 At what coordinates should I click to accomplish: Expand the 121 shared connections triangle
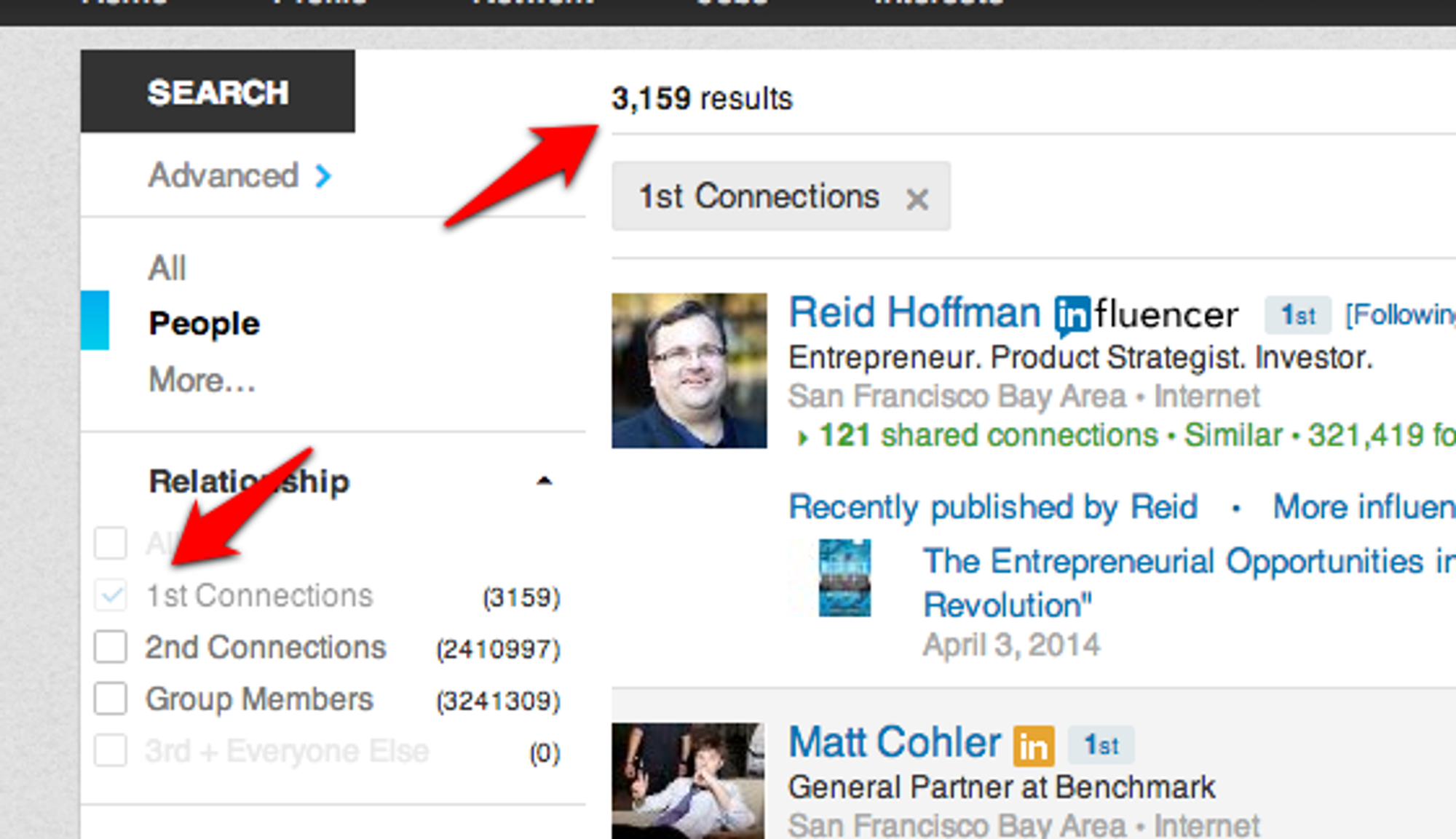(x=802, y=437)
